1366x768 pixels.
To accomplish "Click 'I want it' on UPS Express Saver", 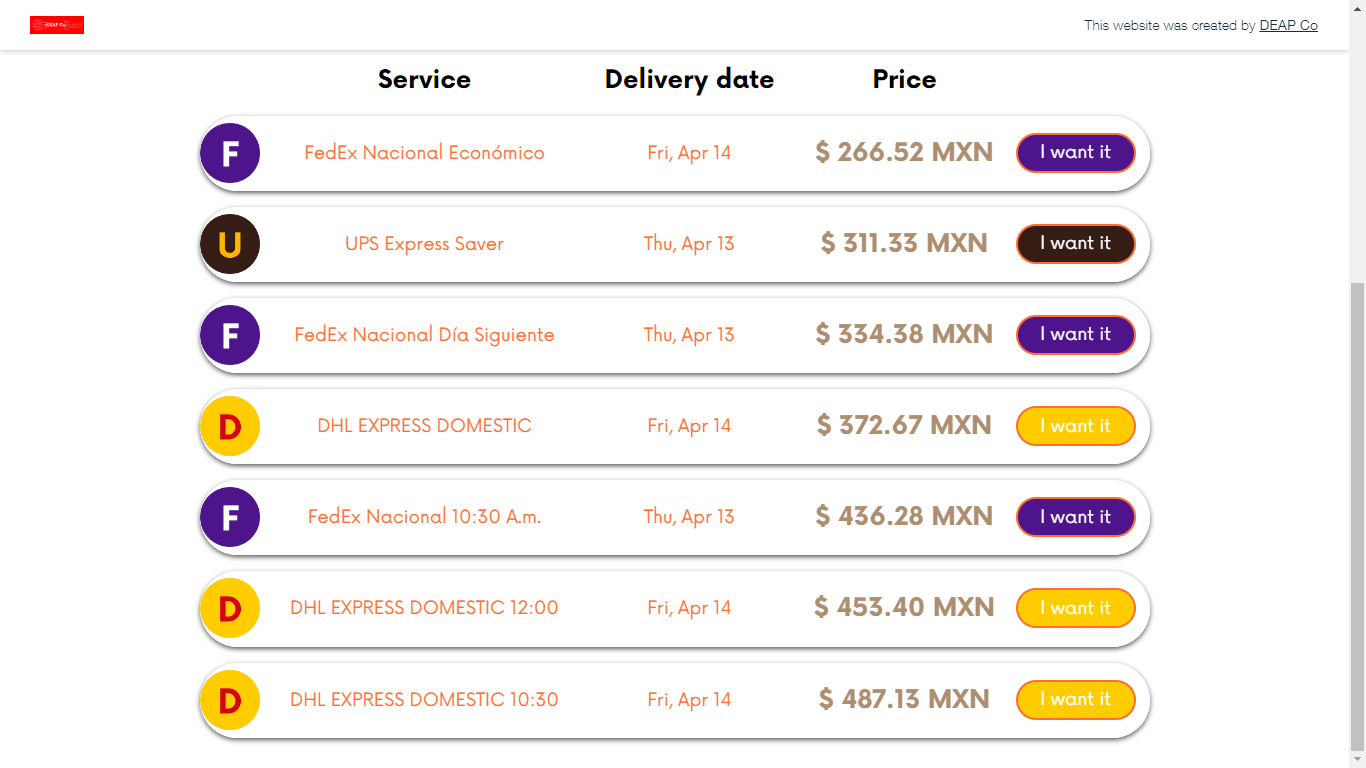I will [x=1076, y=243].
